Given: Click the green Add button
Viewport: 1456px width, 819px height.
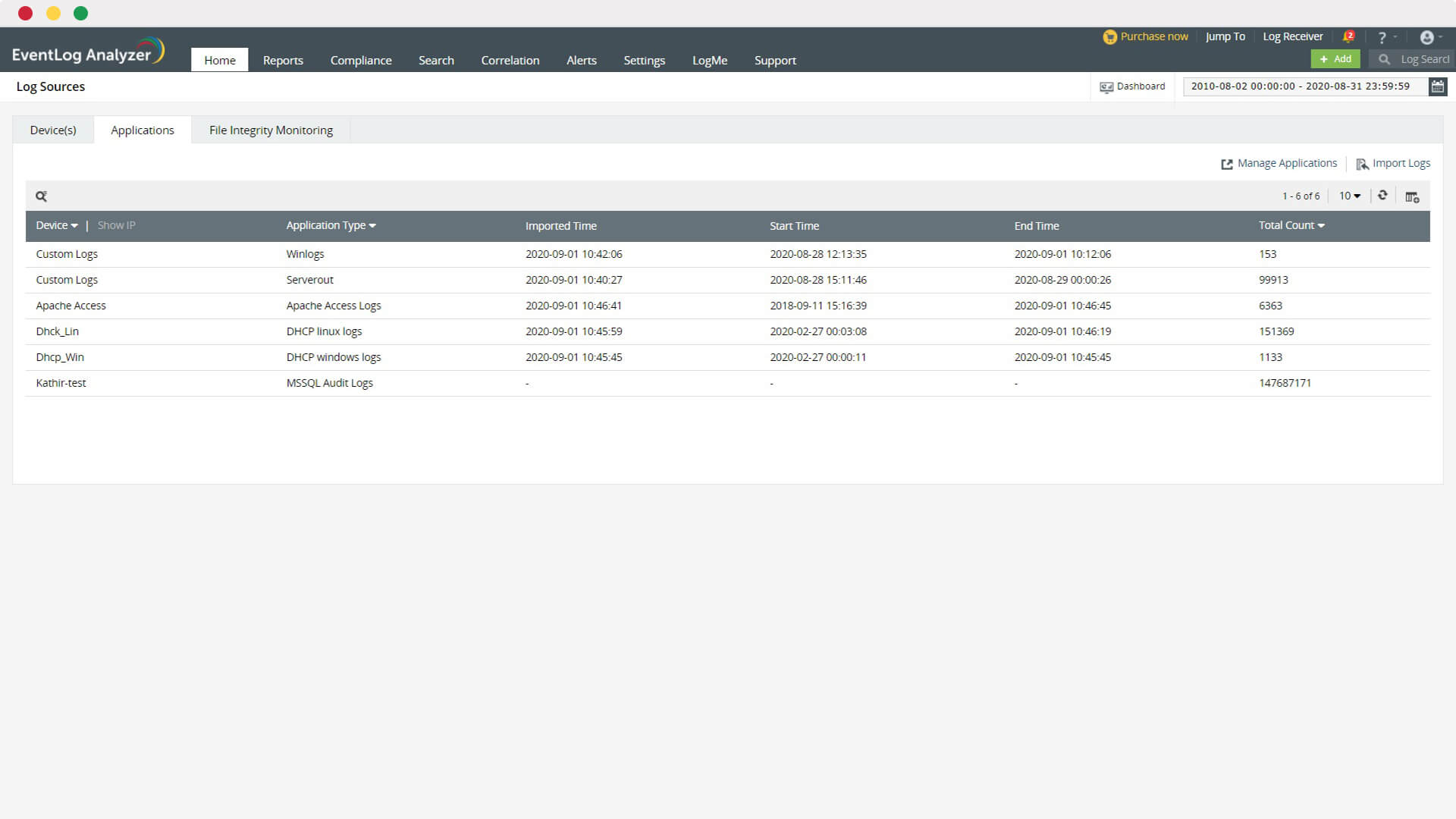Looking at the screenshot, I should 1335,59.
